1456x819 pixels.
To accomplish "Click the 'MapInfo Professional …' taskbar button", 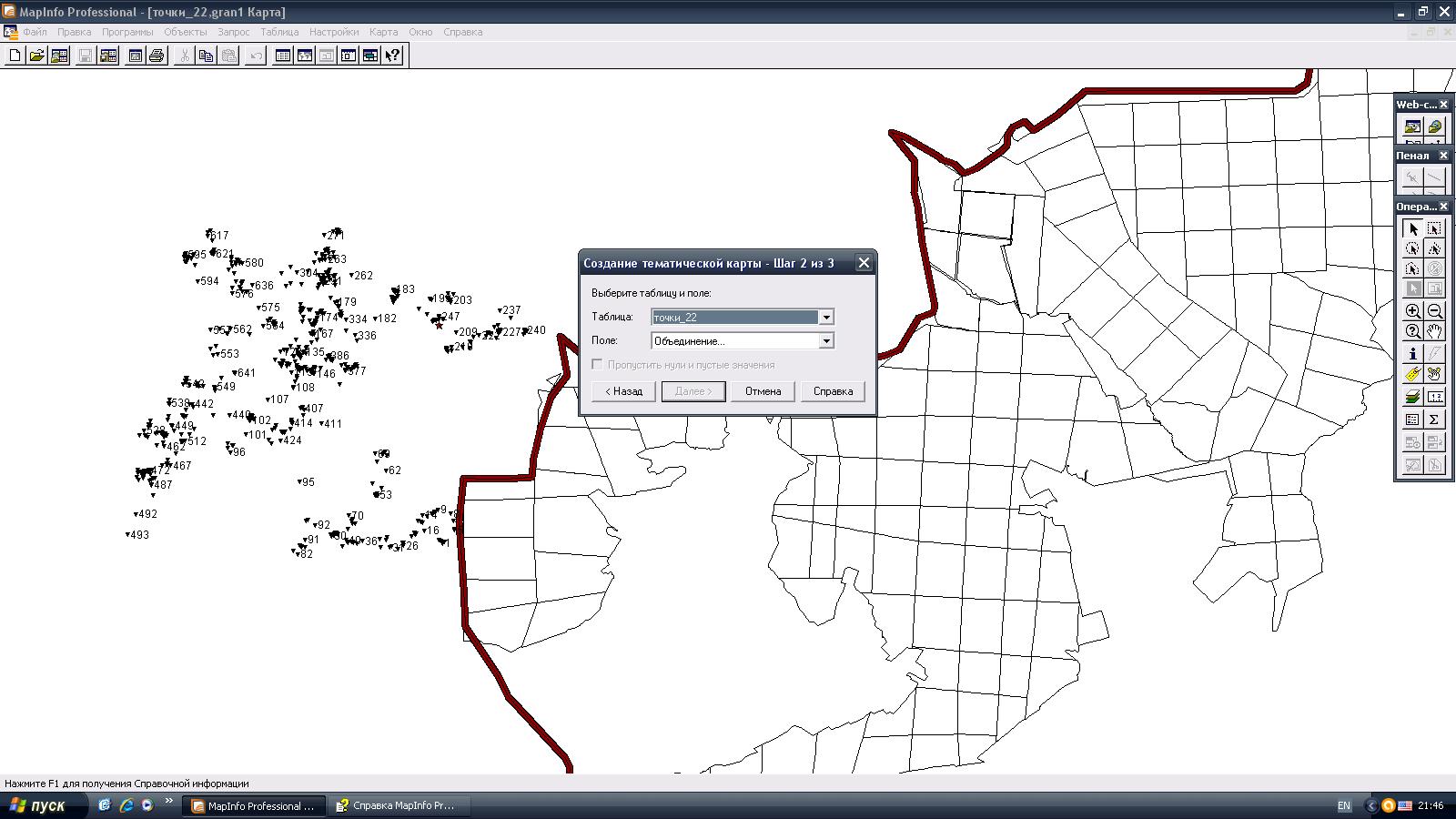I will click(254, 805).
